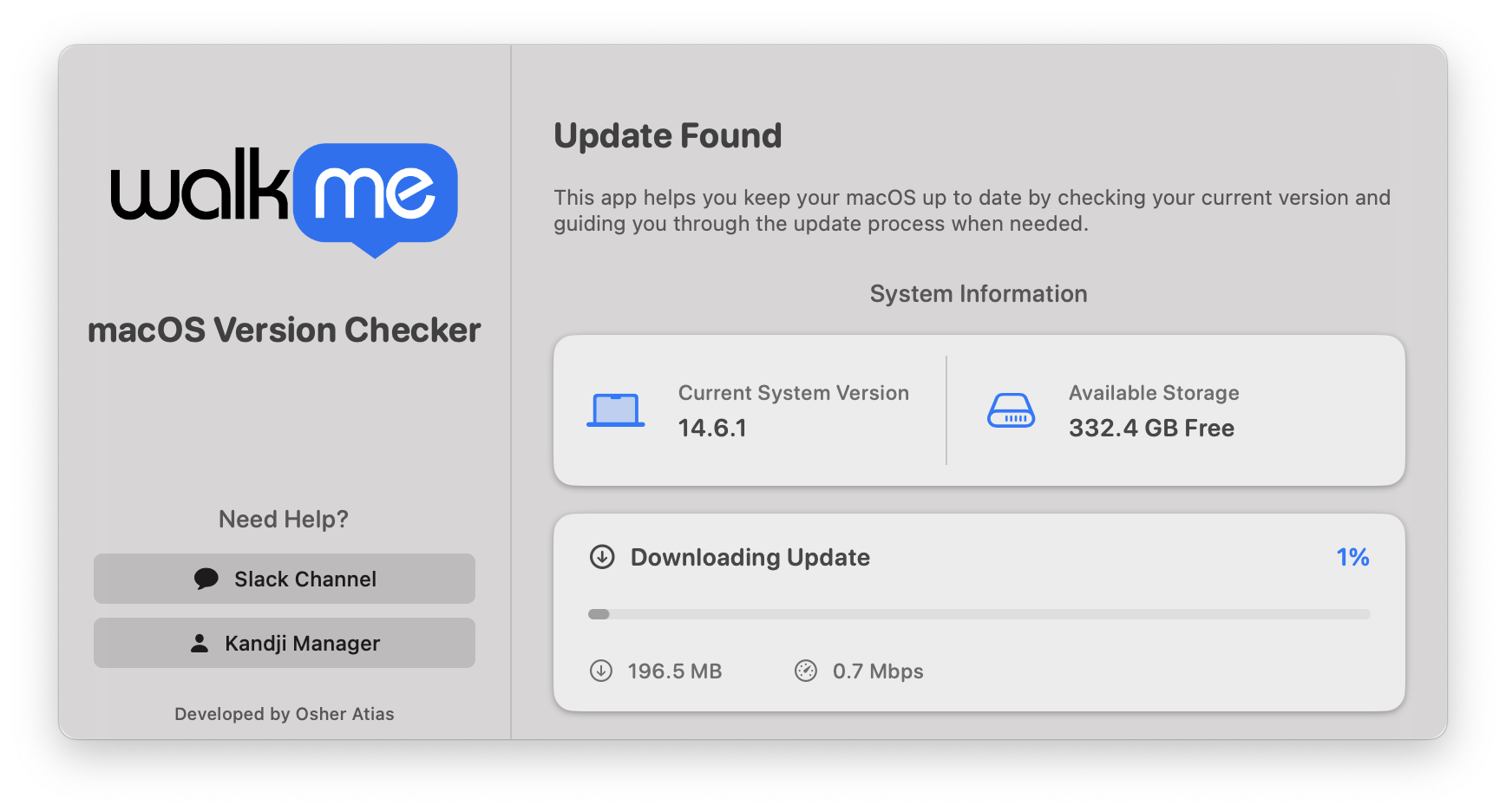Click the download progress bar
The image size is (1506, 812).
point(979,614)
